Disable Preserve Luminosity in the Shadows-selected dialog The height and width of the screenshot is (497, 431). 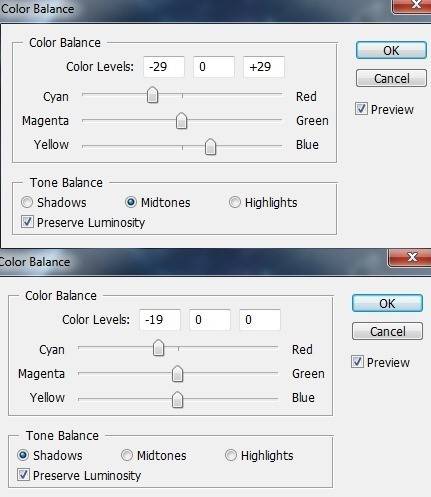(x=23, y=475)
